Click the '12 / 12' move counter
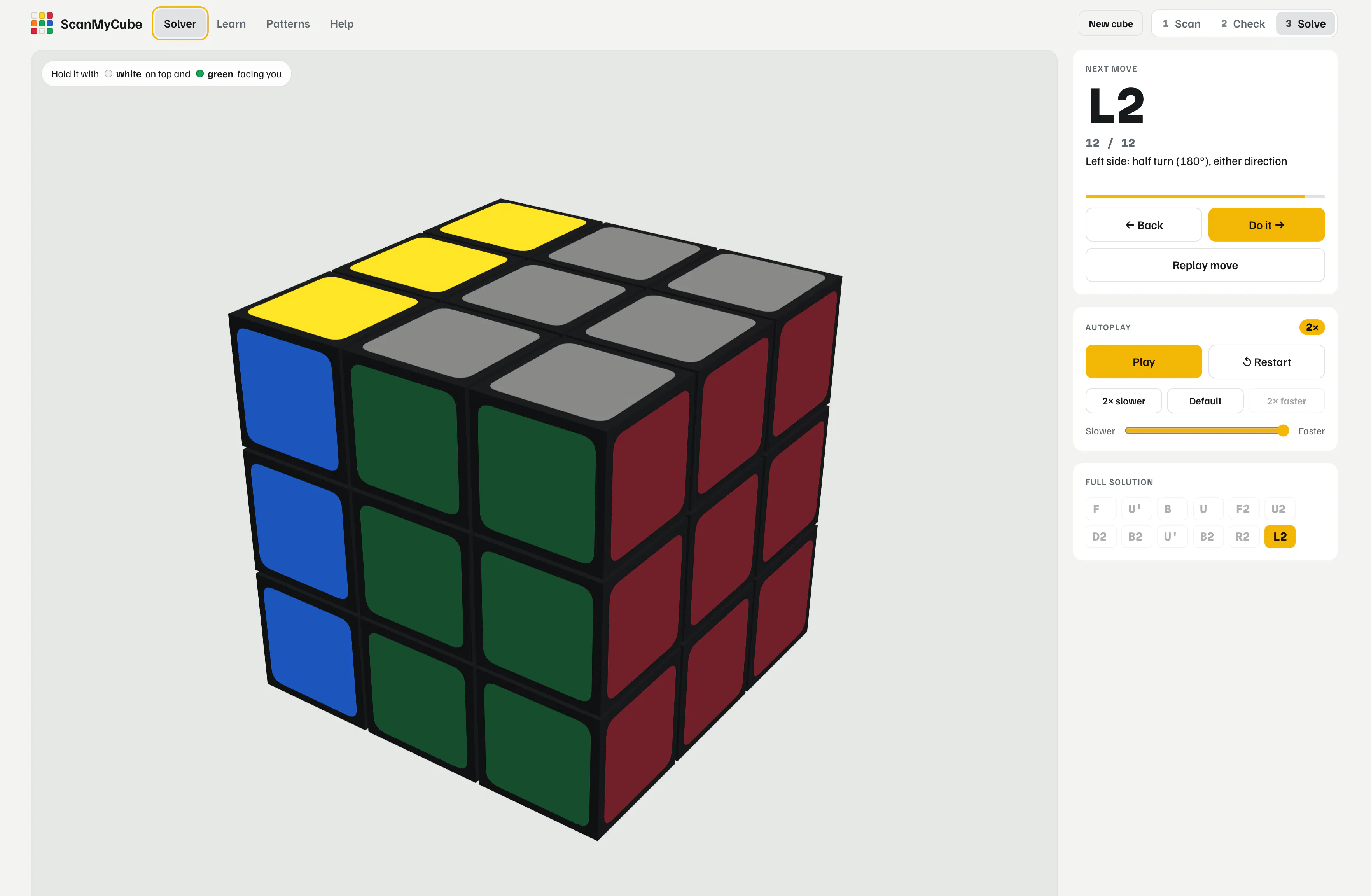The width and height of the screenshot is (1371, 896). pyautogui.click(x=1110, y=143)
